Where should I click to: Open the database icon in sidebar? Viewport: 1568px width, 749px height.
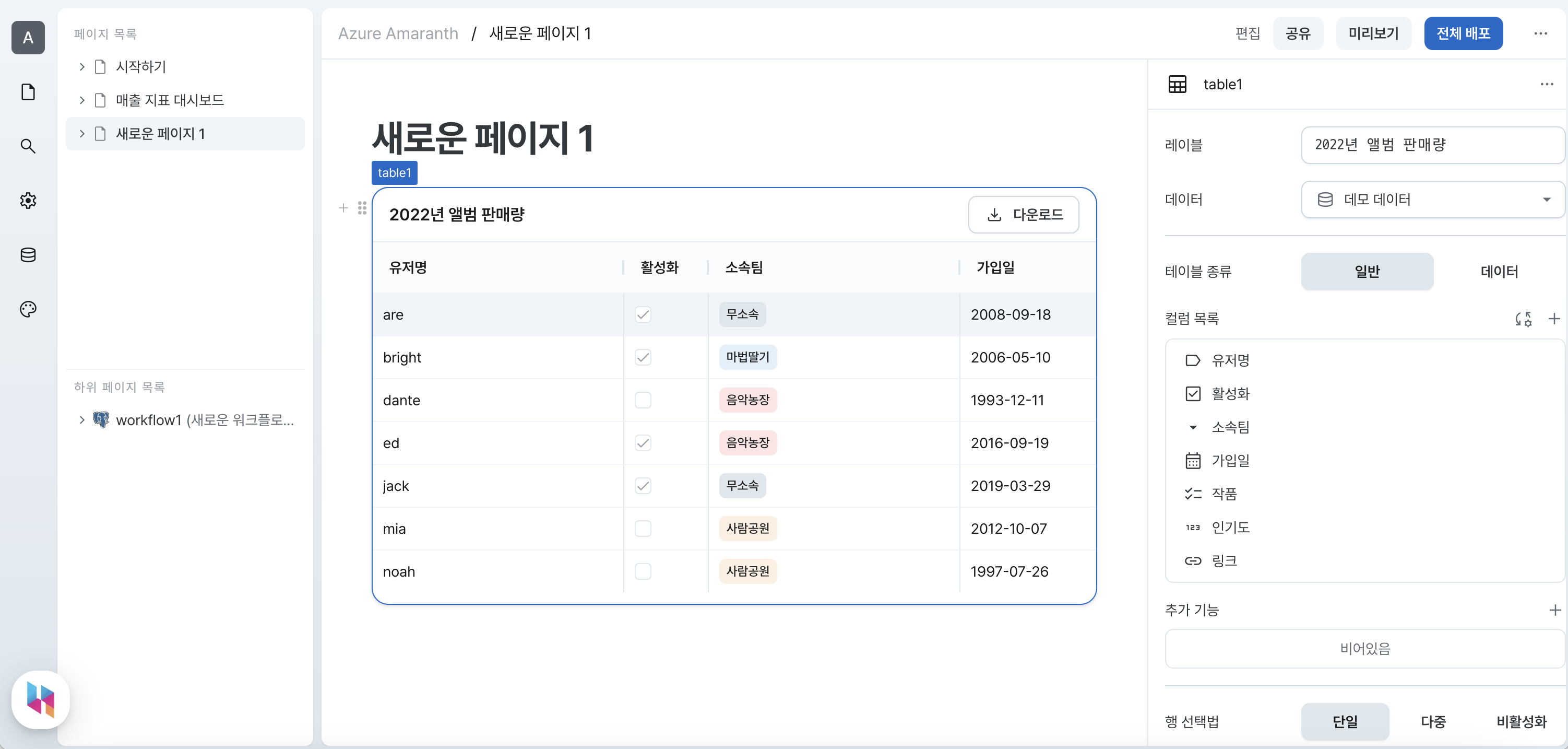pos(28,254)
